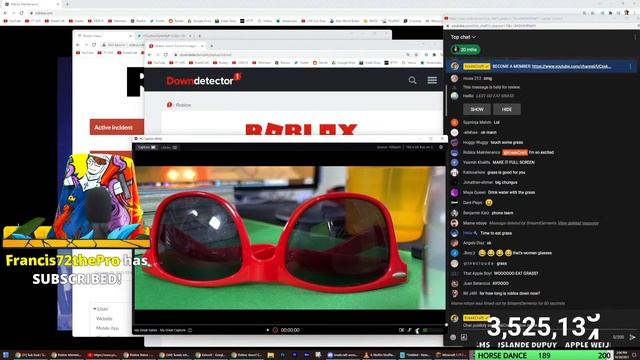The image size is (640, 360).
Task: Click 'that's women glasses' chat message
Action: coord(532,253)
